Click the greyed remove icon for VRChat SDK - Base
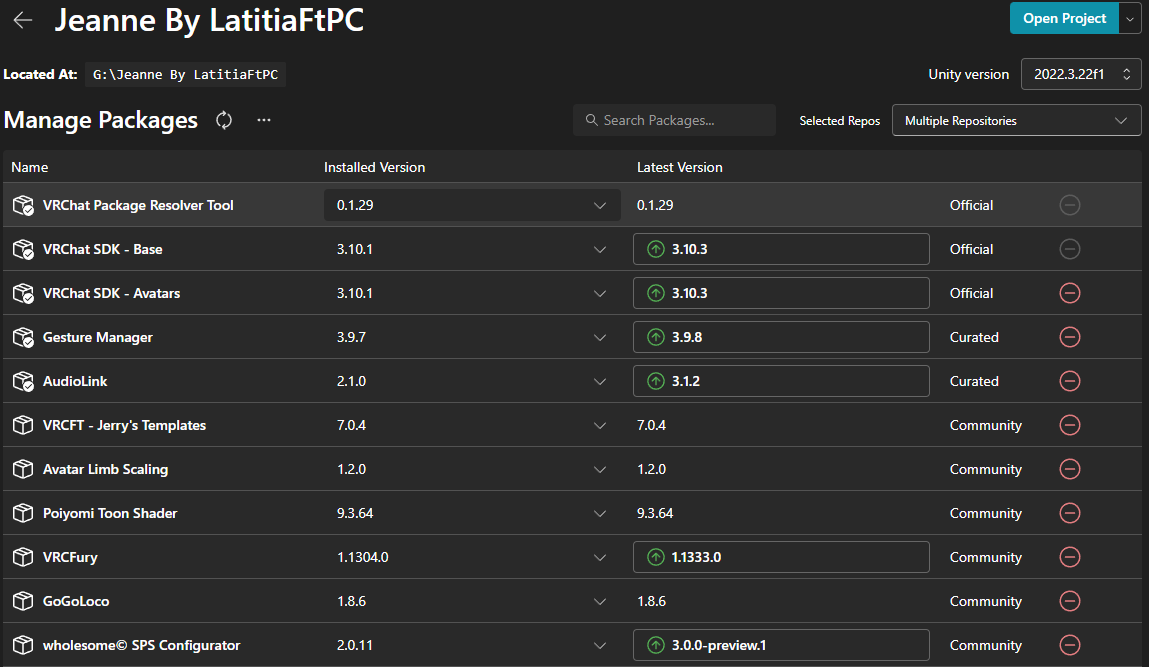 (x=1070, y=249)
